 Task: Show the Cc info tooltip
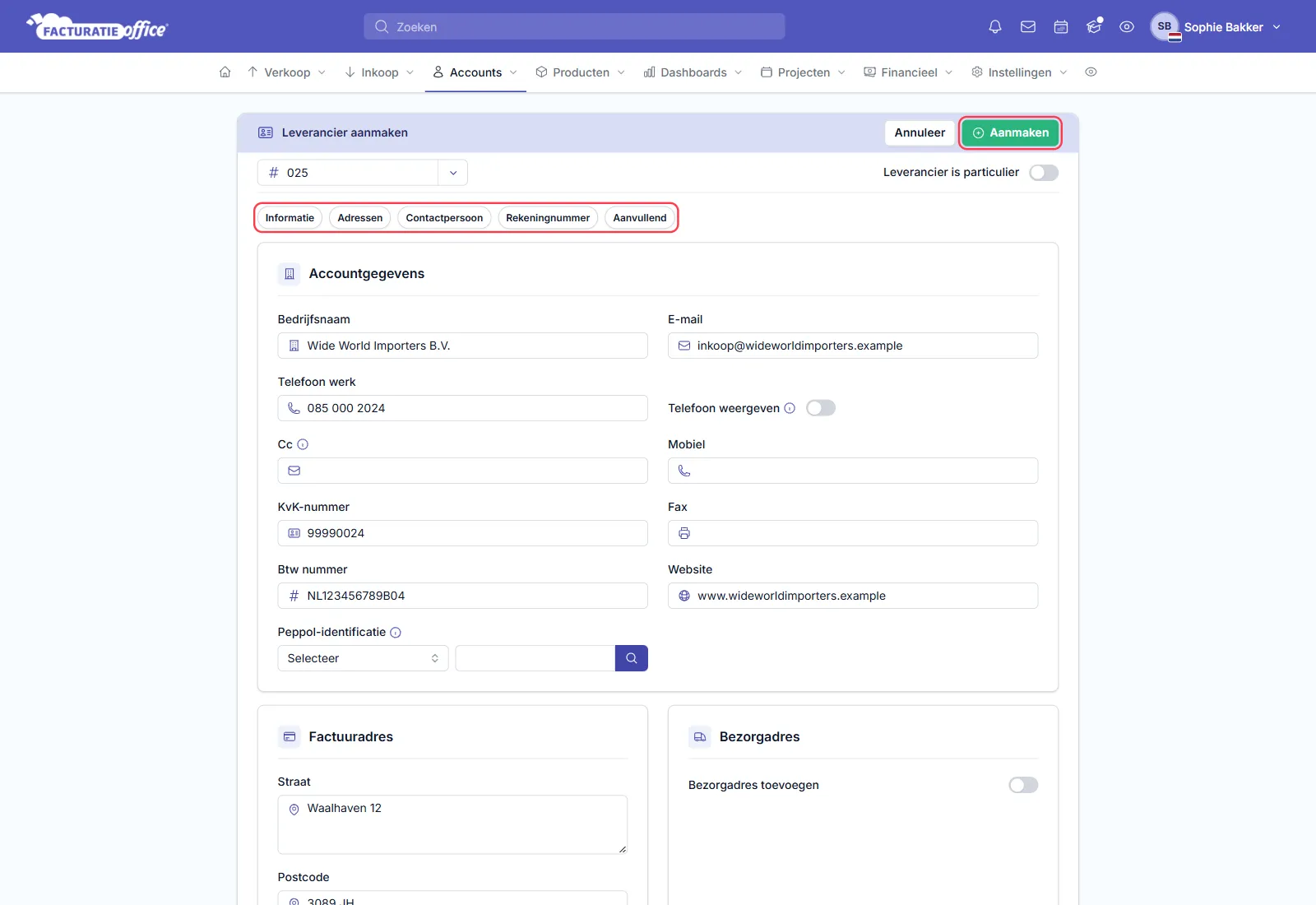tap(303, 444)
